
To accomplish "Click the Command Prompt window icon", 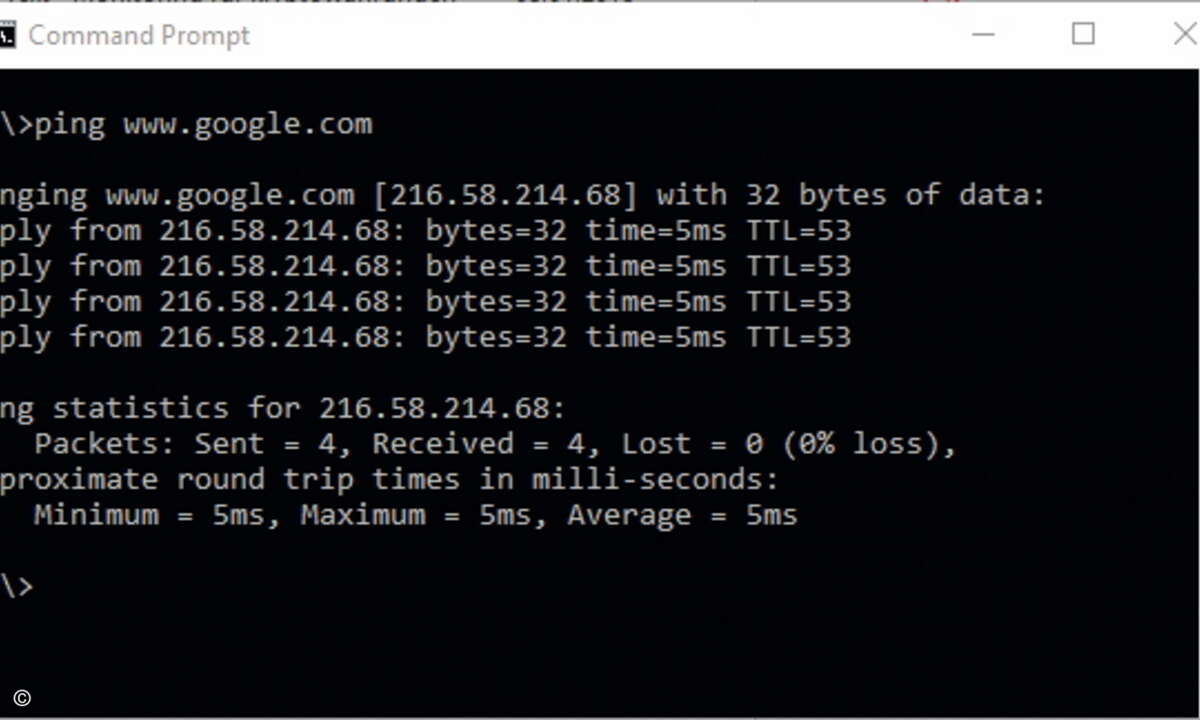I will pos(6,35).
